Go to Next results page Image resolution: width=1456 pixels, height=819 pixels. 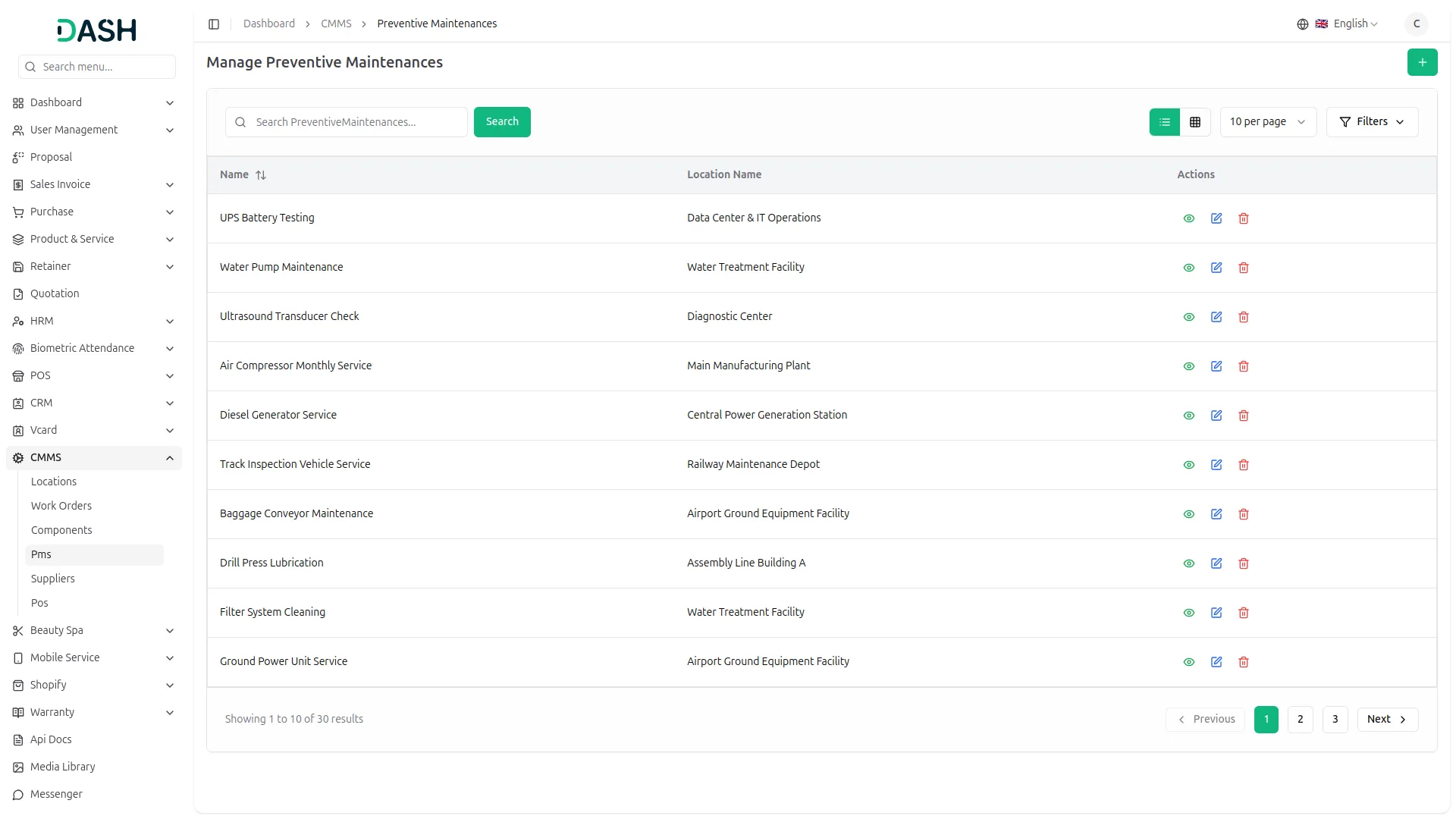[x=1386, y=720]
